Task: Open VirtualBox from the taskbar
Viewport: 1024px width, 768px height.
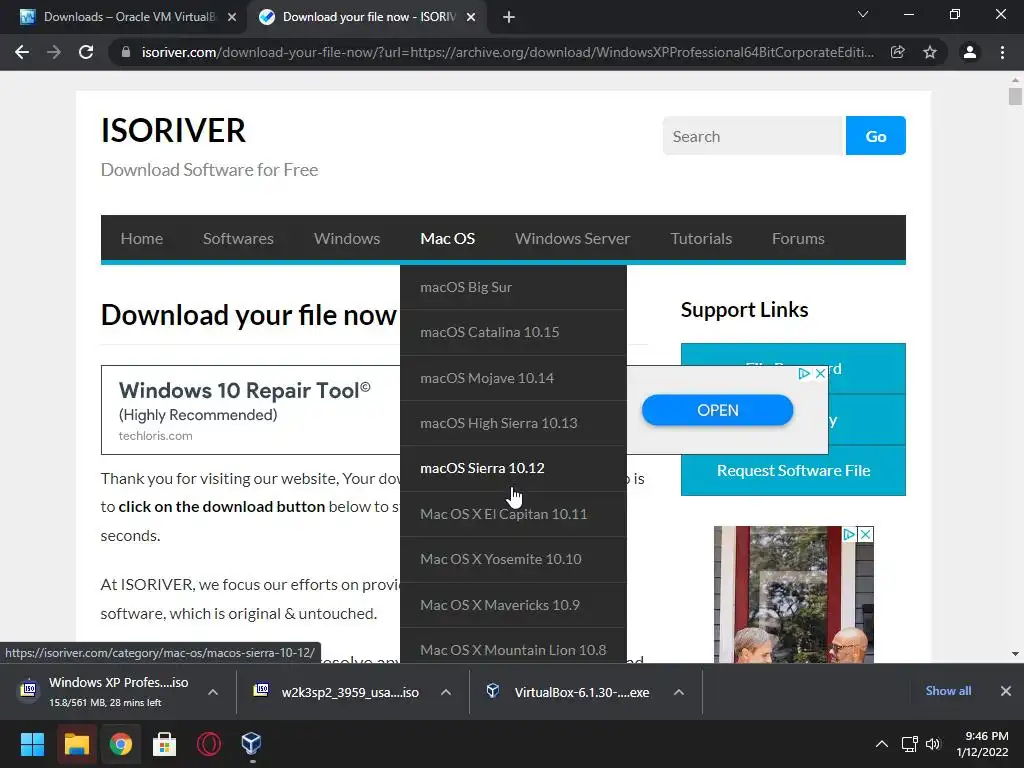Action: click(251, 744)
